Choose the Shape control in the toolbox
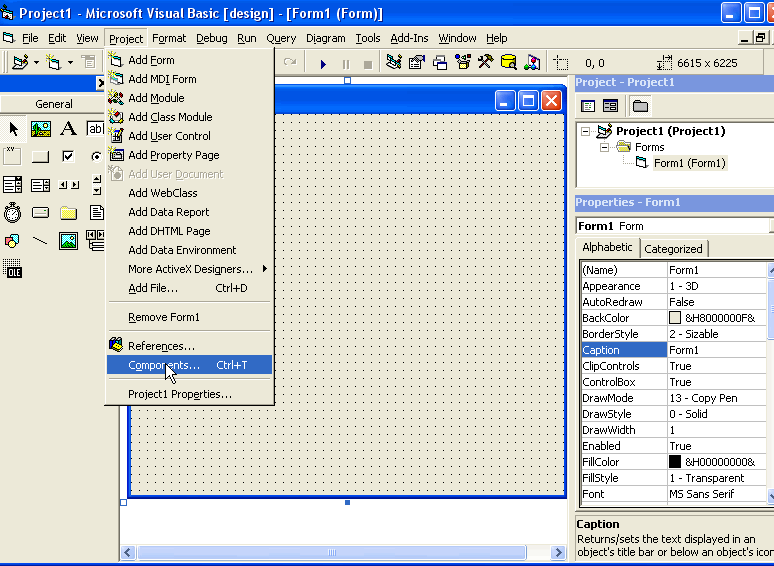 [13, 241]
